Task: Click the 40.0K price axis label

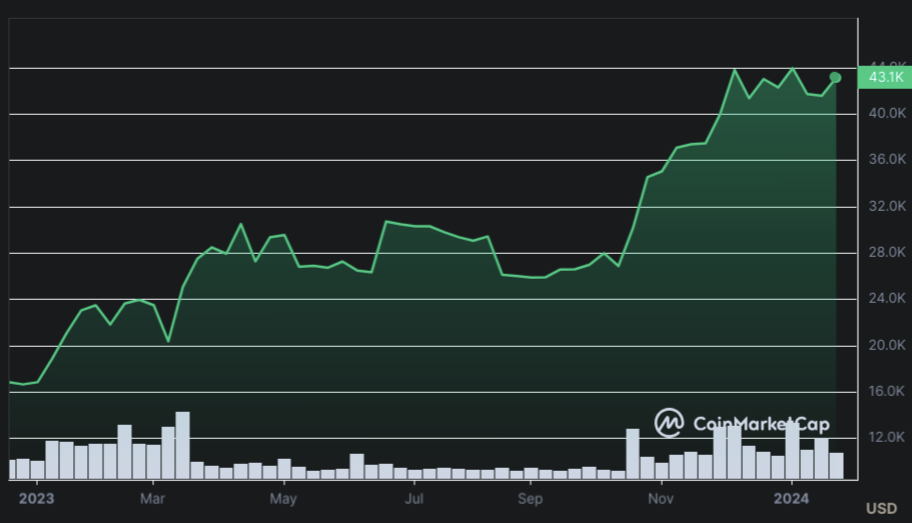Action: tap(887, 114)
